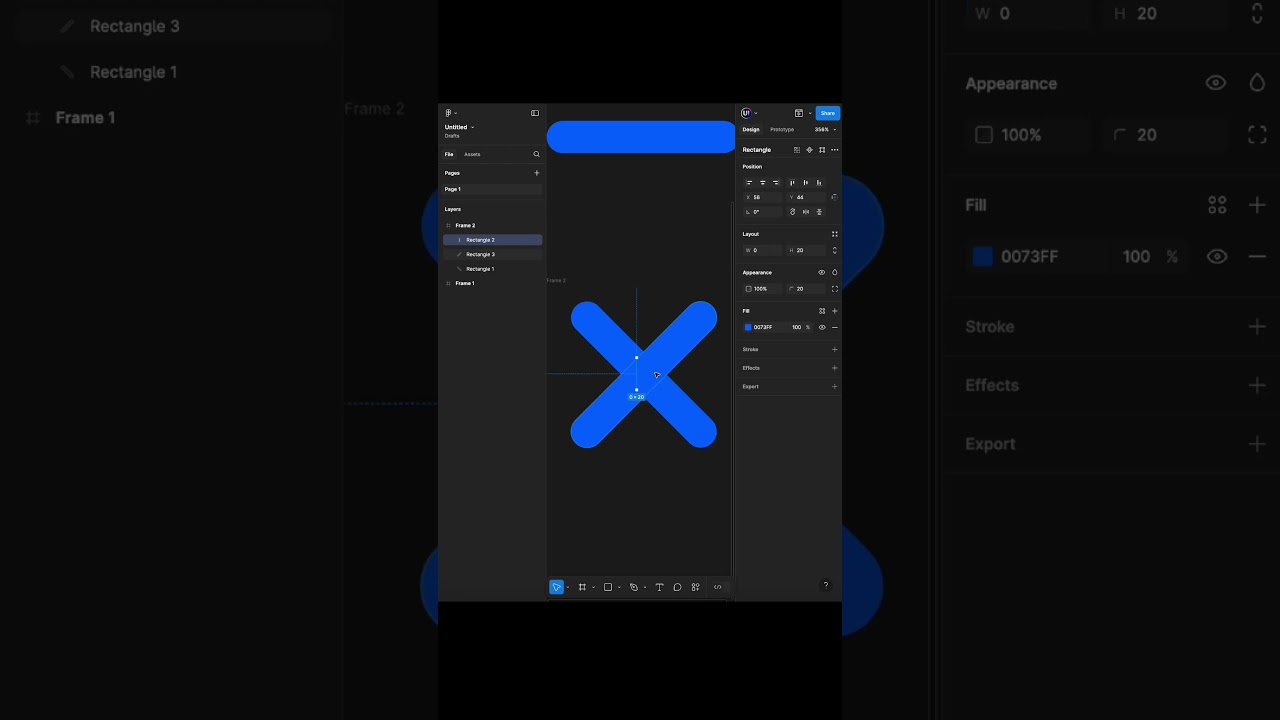
Task: Toggle fill visibility eye beside 0073FF
Action: [822, 327]
